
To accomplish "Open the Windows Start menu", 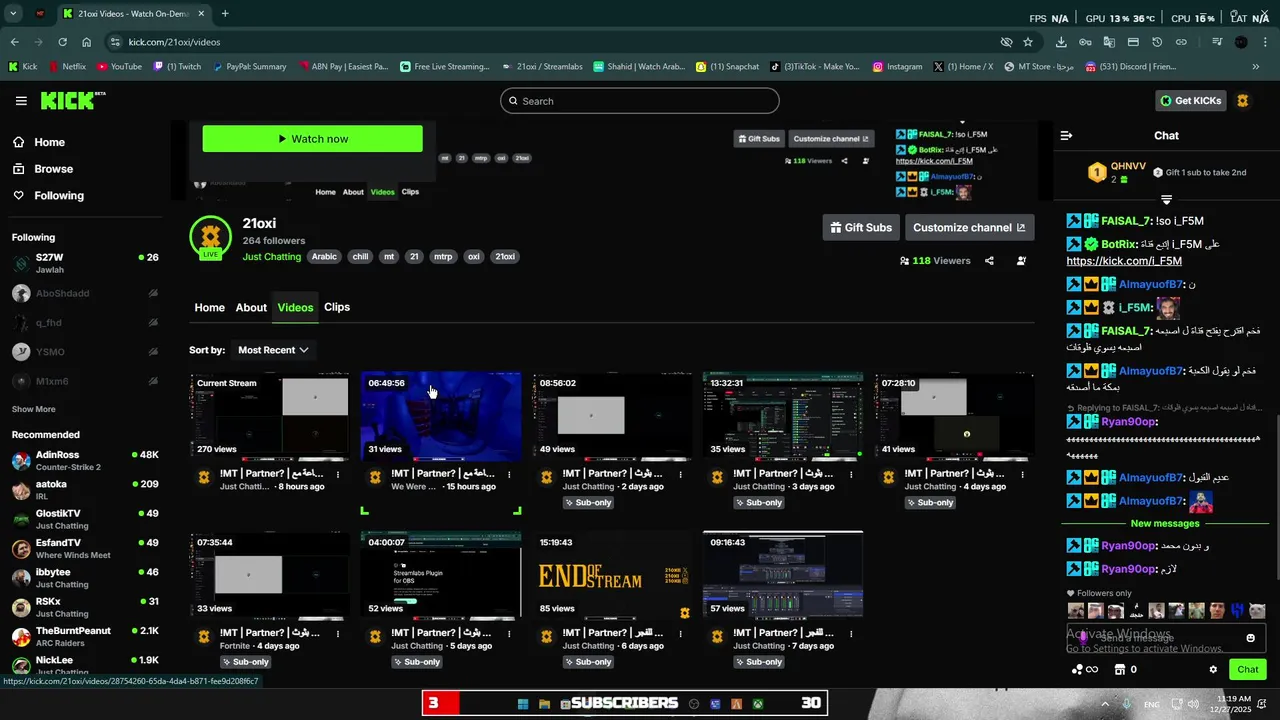I will [x=522, y=704].
